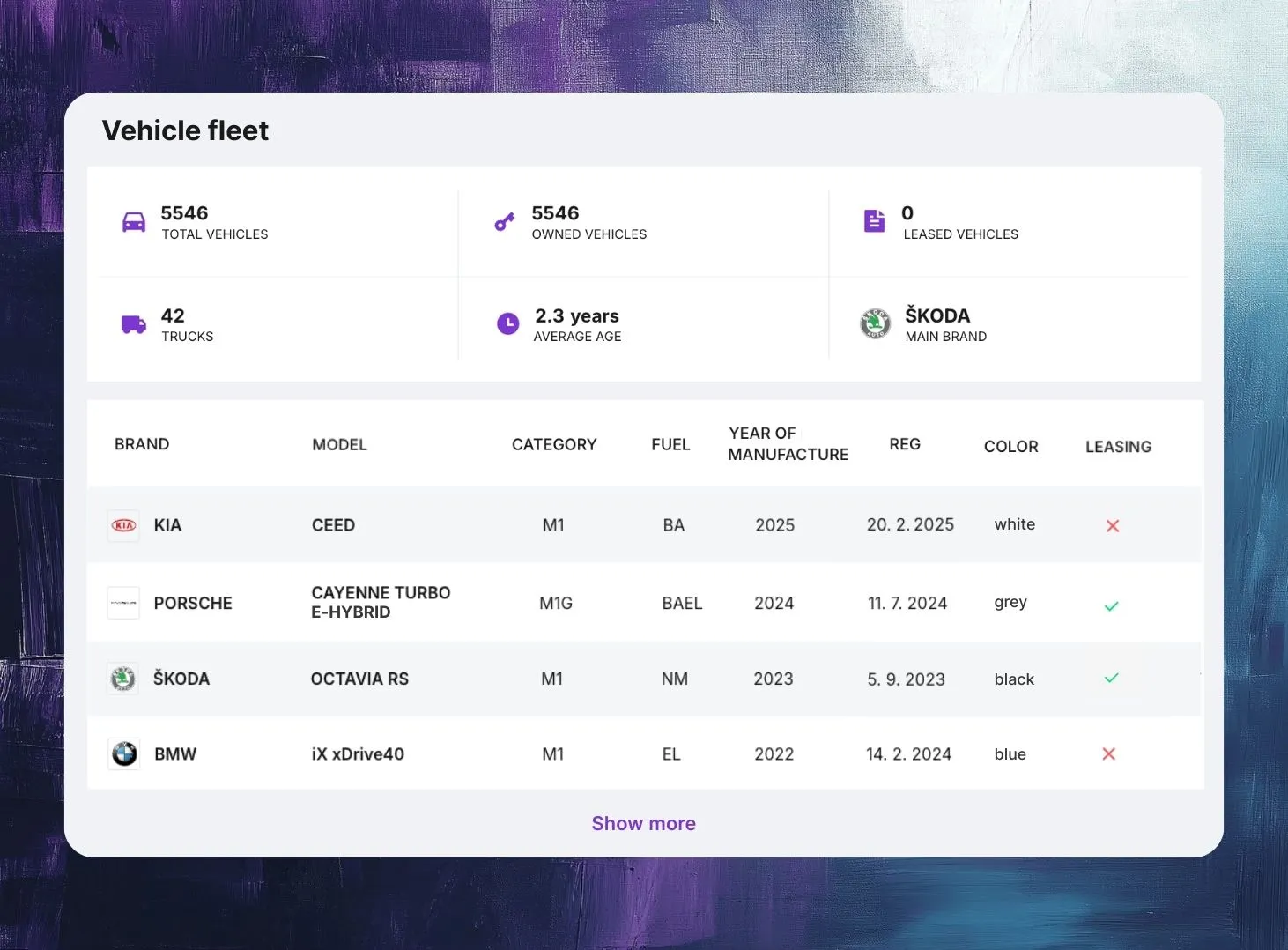Click registration date 5. 9. 2023
Viewport: 1288px width, 950px height.
906,679
